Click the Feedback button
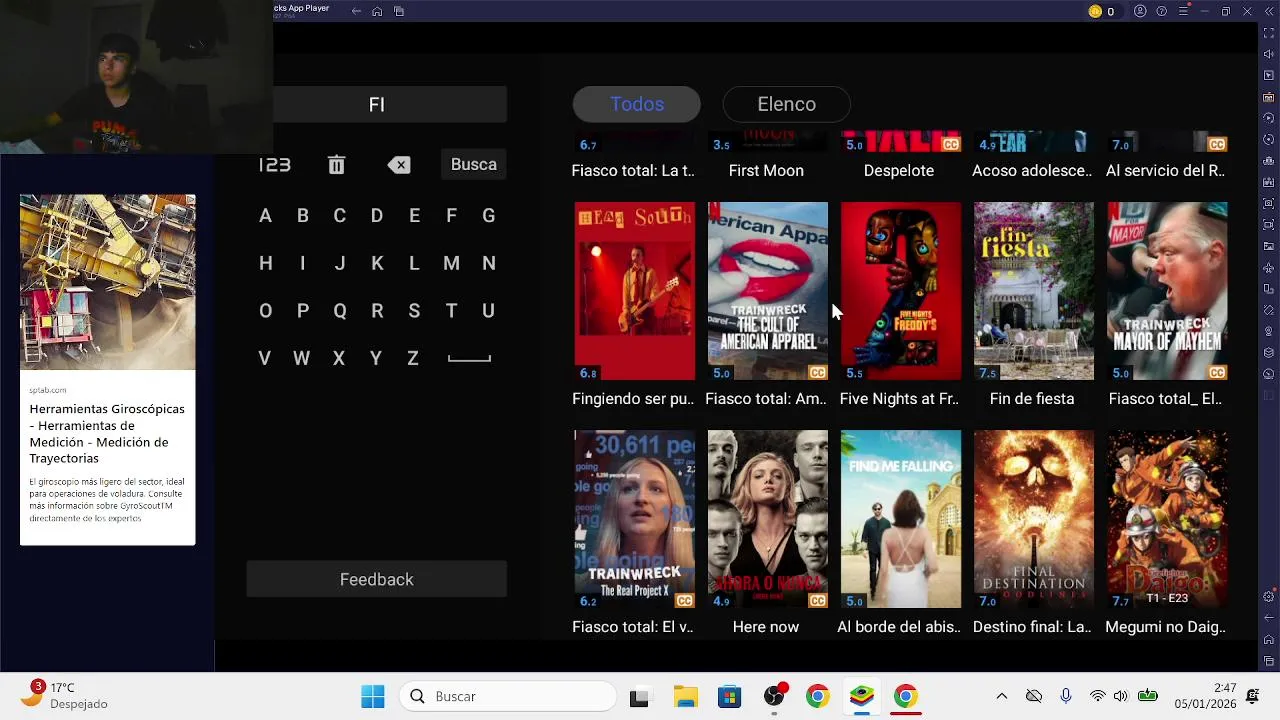 pyautogui.click(x=376, y=579)
